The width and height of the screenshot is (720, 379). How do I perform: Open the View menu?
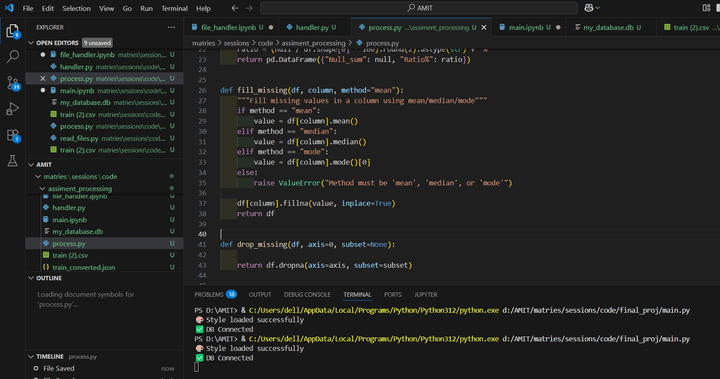tap(107, 8)
